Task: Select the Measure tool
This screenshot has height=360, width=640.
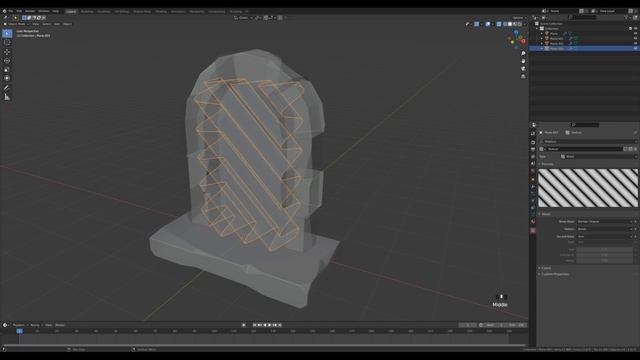Action: (7, 97)
